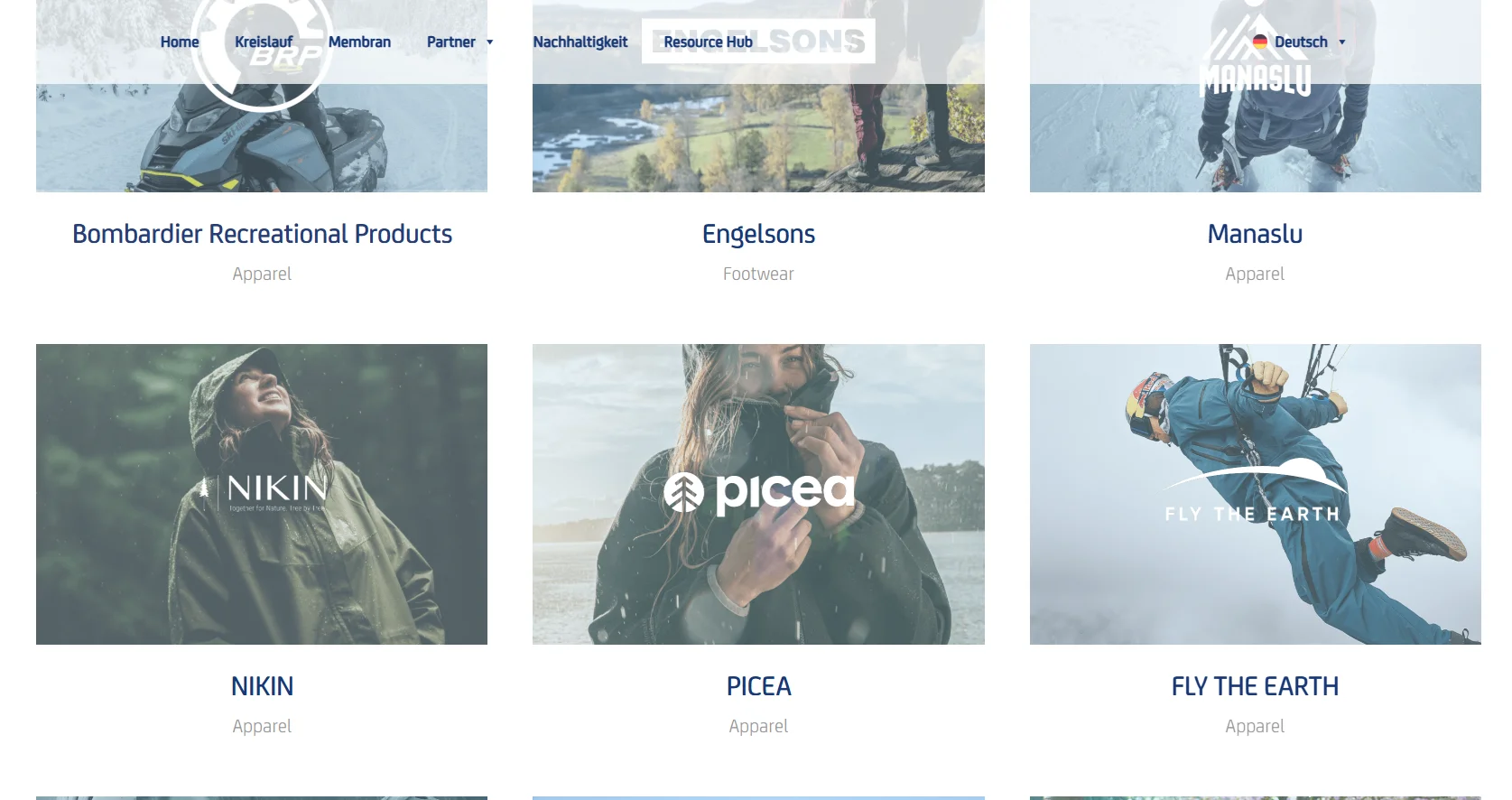Open the Partner menu
The height and width of the screenshot is (800, 1512).
click(x=450, y=42)
